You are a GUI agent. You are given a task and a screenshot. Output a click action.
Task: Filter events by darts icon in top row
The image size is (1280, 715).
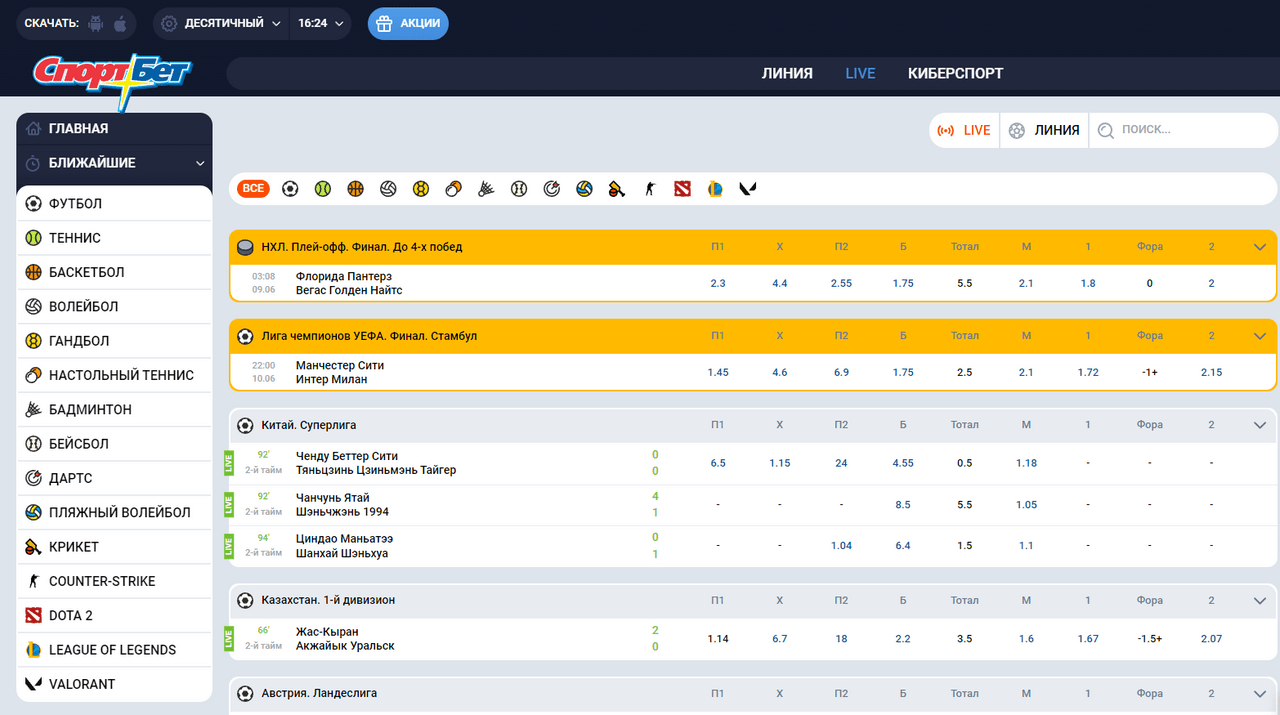(x=551, y=188)
